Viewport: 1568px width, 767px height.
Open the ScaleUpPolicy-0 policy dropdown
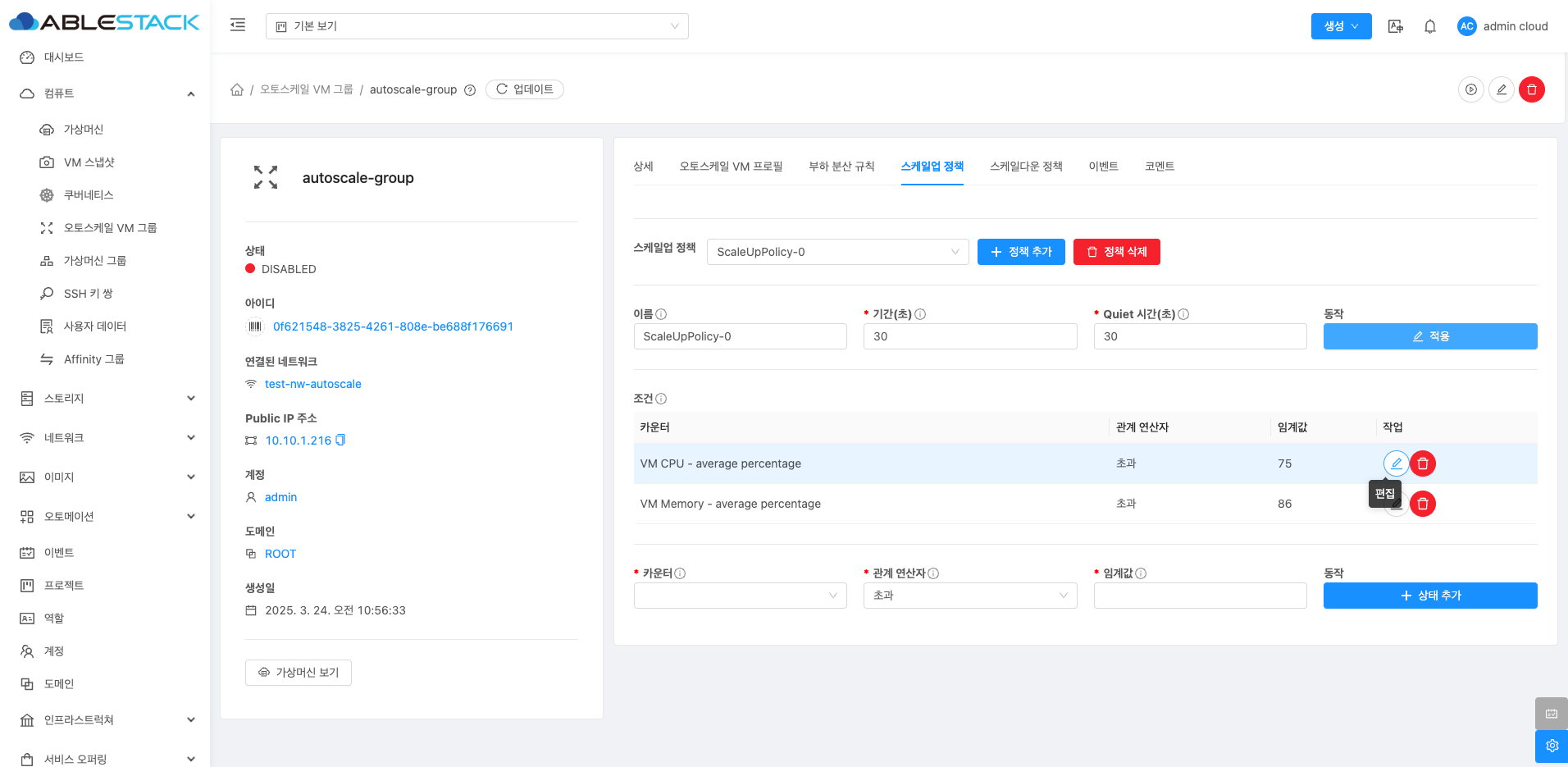[836, 252]
